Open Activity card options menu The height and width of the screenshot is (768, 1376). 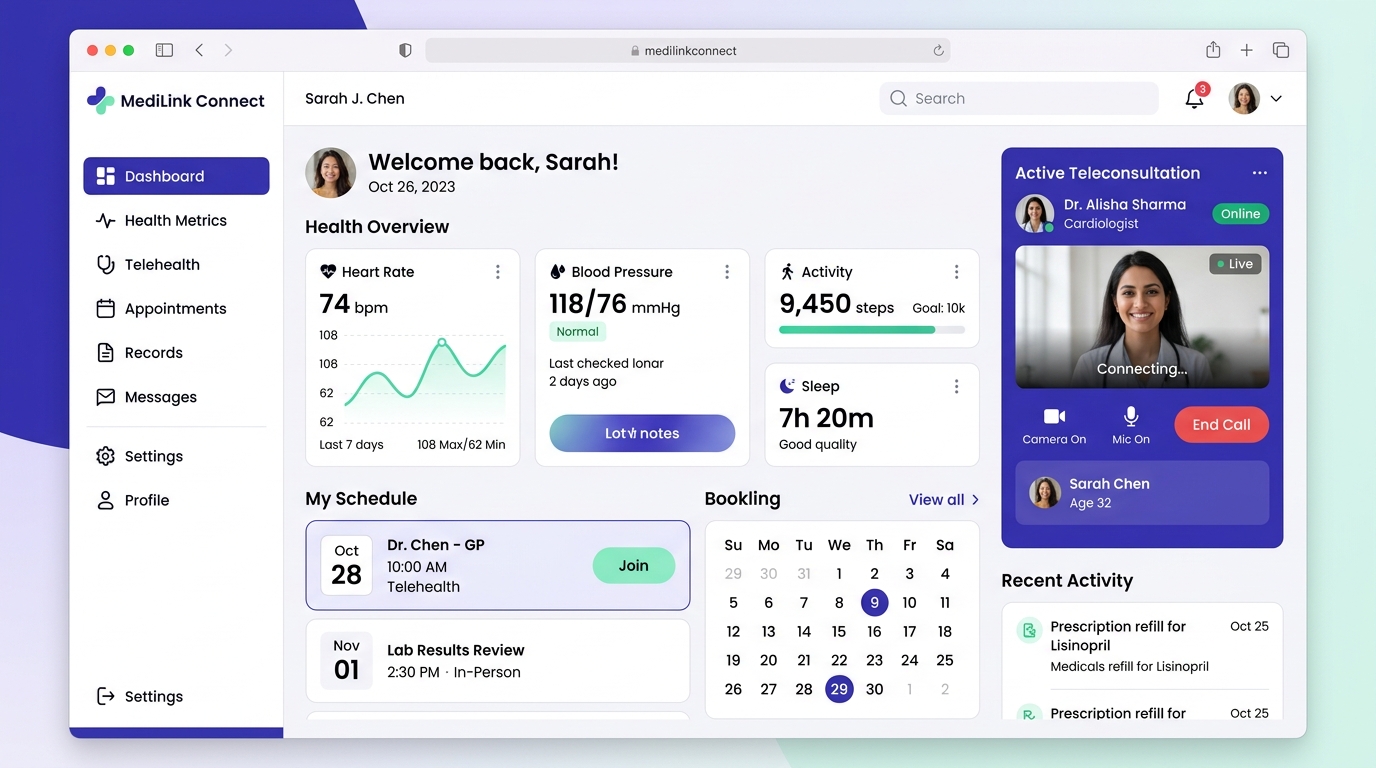(957, 272)
